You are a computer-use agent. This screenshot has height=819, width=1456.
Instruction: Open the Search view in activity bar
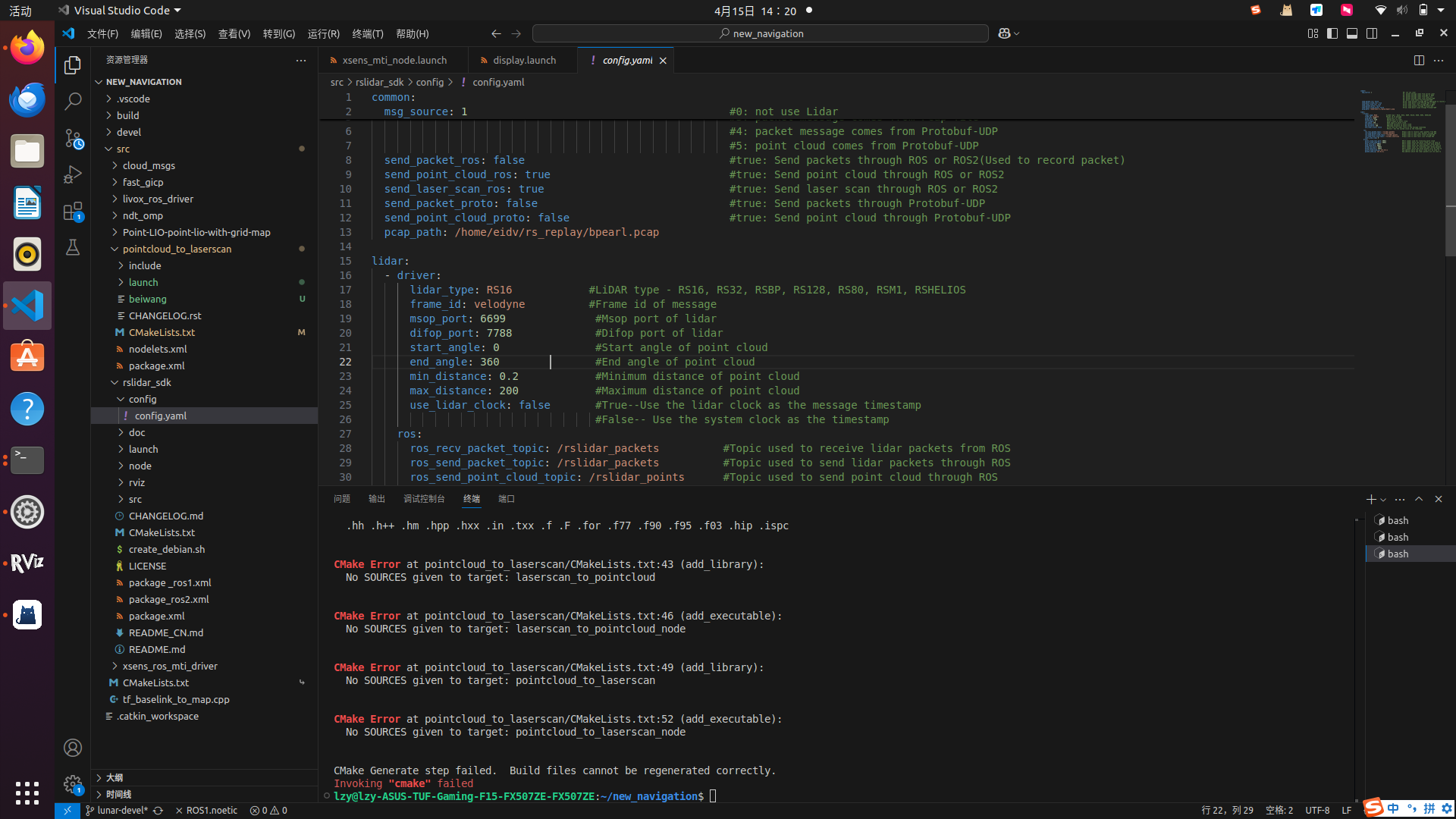(x=73, y=102)
